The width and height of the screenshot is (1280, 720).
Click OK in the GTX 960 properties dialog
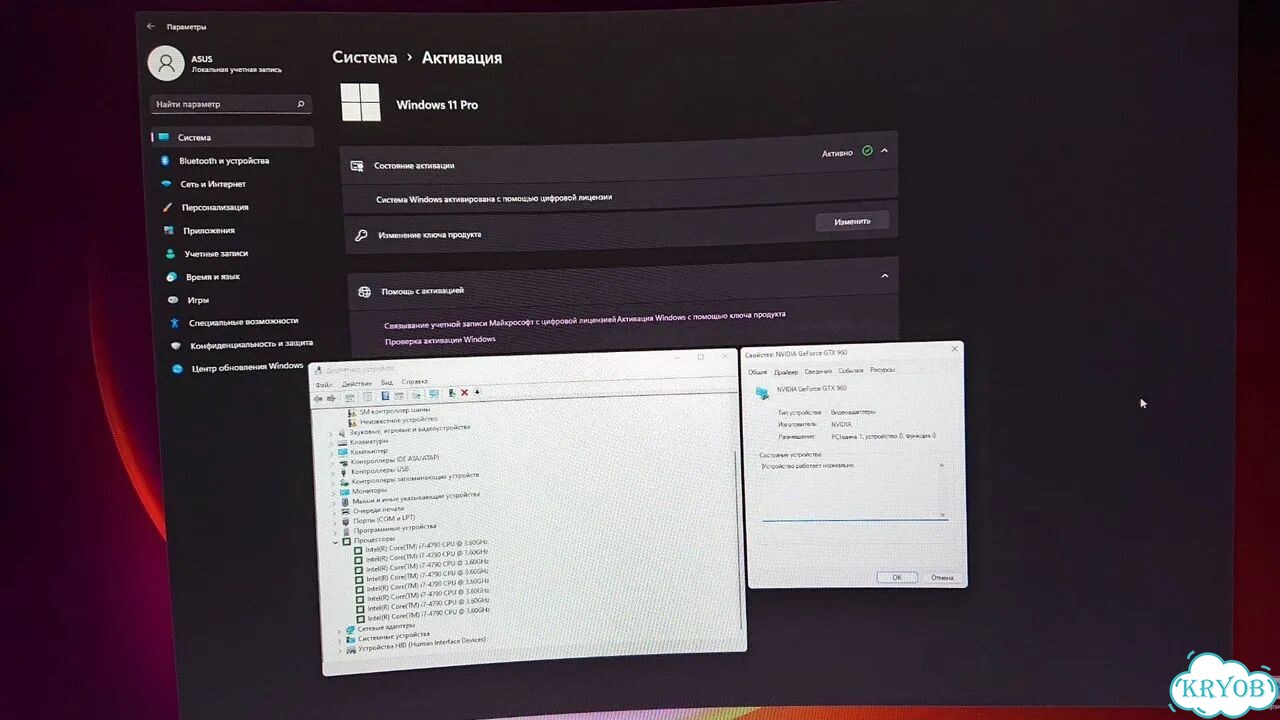(x=897, y=577)
